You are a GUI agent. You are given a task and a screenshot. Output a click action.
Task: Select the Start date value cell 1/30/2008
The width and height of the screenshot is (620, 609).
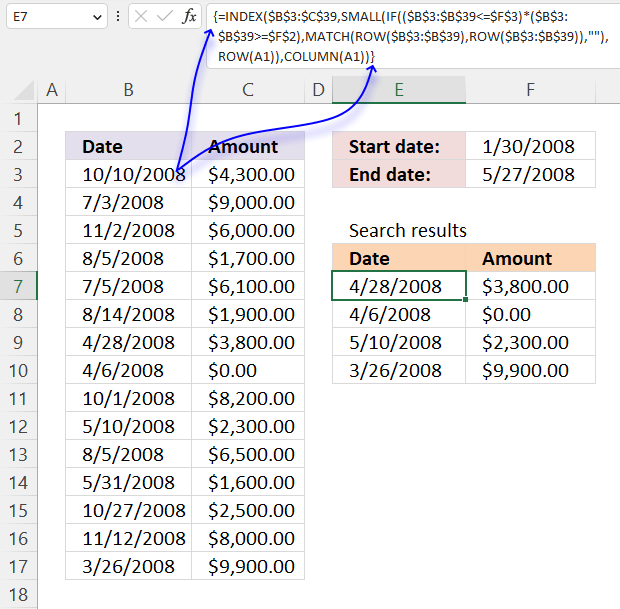click(x=530, y=147)
